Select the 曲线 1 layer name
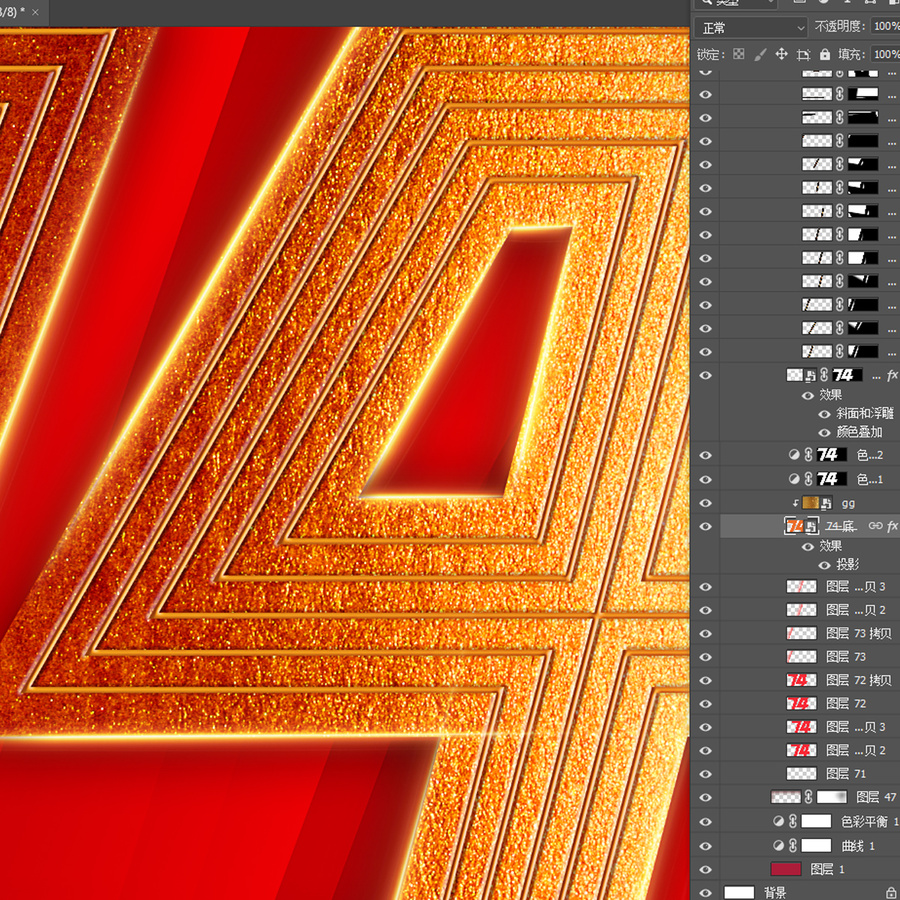Viewport: 900px width, 900px height. pos(858,846)
